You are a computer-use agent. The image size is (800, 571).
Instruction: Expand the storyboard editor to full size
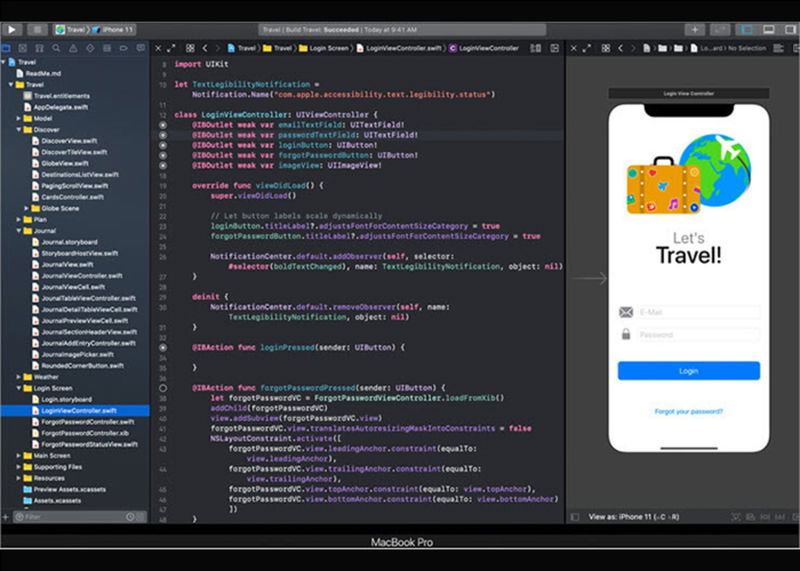tap(587, 48)
